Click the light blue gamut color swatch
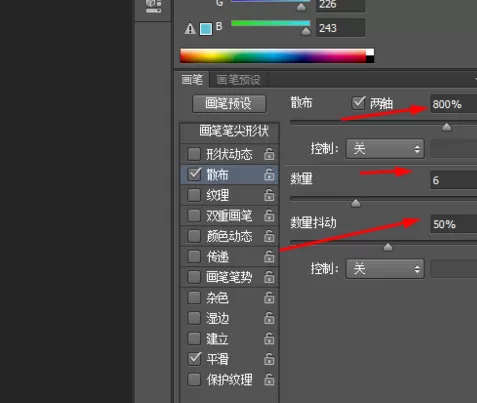This screenshot has height=403, width=477. 206,29
